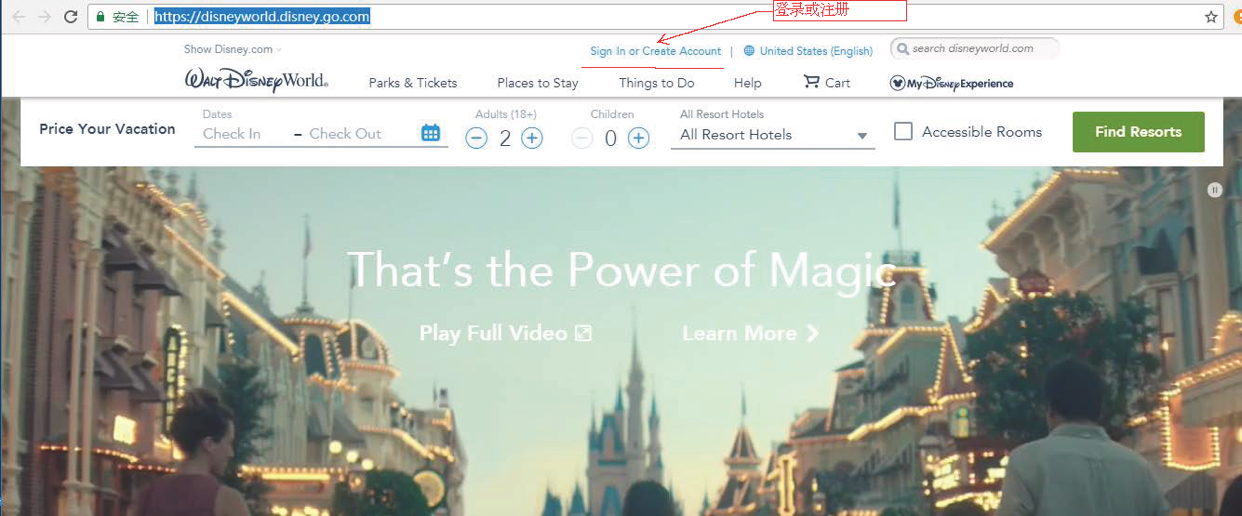Click the Sign In or Create Account link
This screenshot has height=516, width=1242.
(x=655, y=51)
